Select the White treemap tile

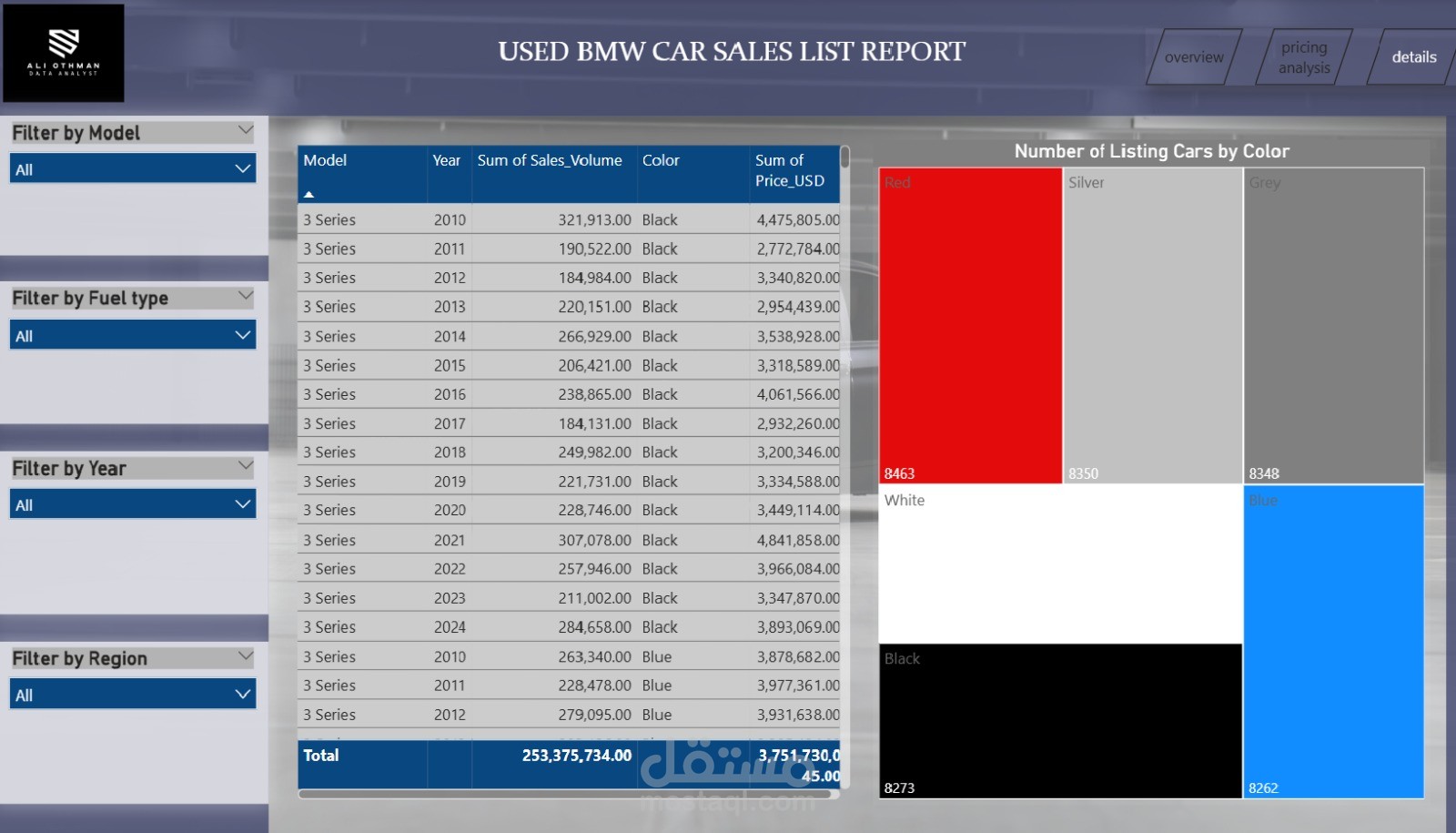(x=1060, y=564)
